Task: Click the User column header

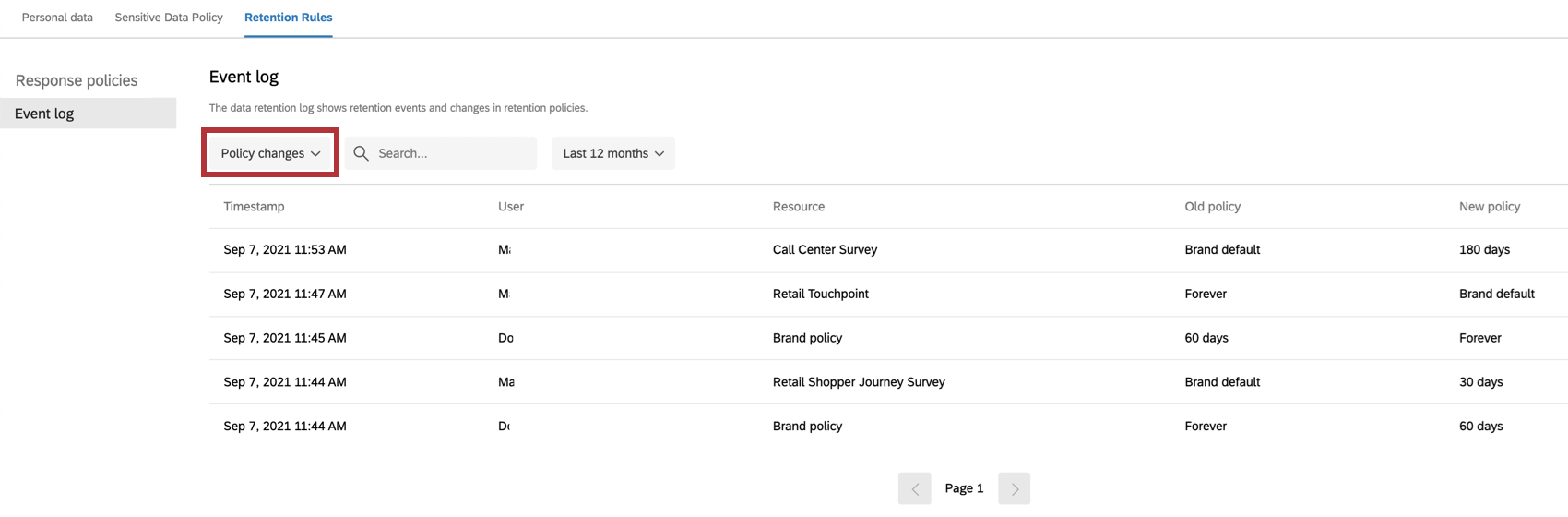Action: pyautogui.click(x=511, y=207)
